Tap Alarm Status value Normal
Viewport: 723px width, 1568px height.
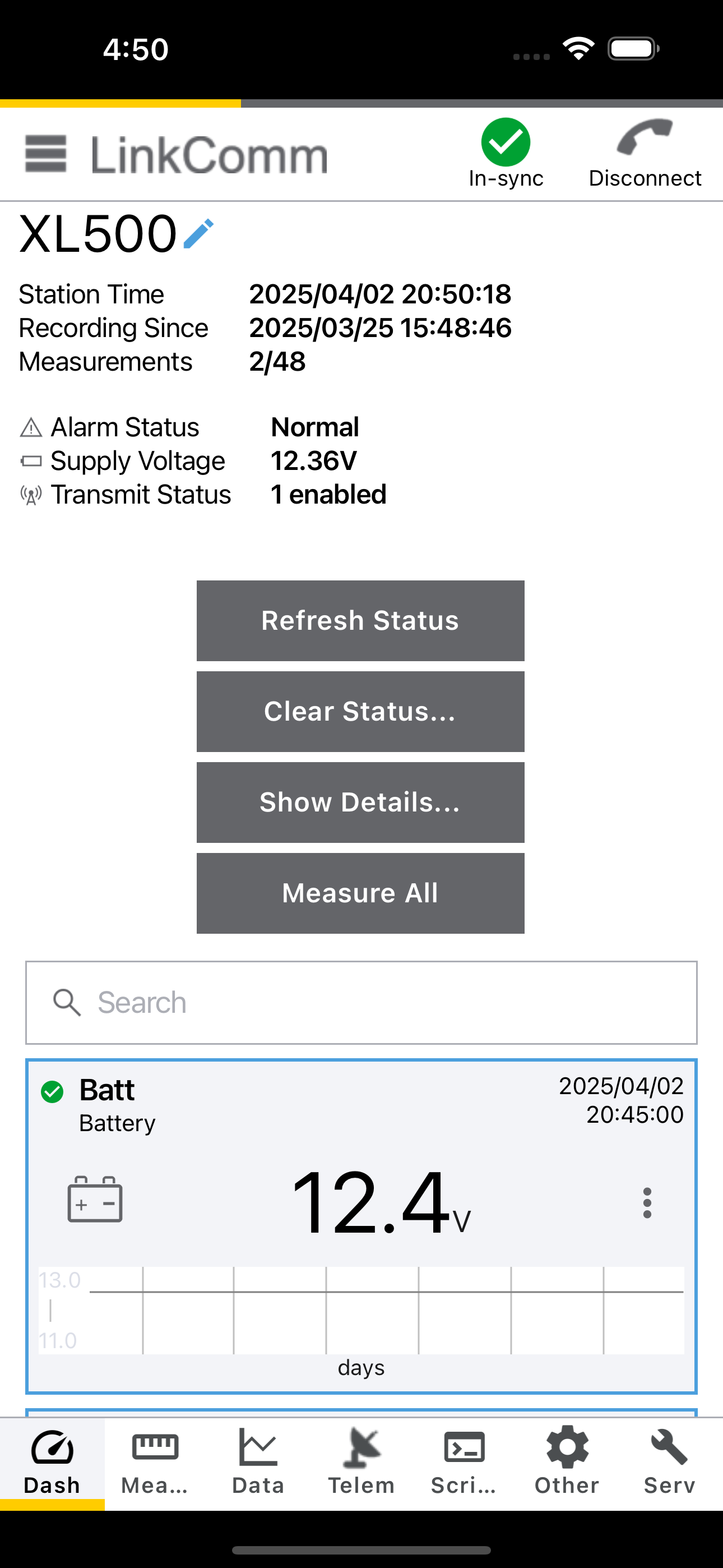[x=314, y=427]
